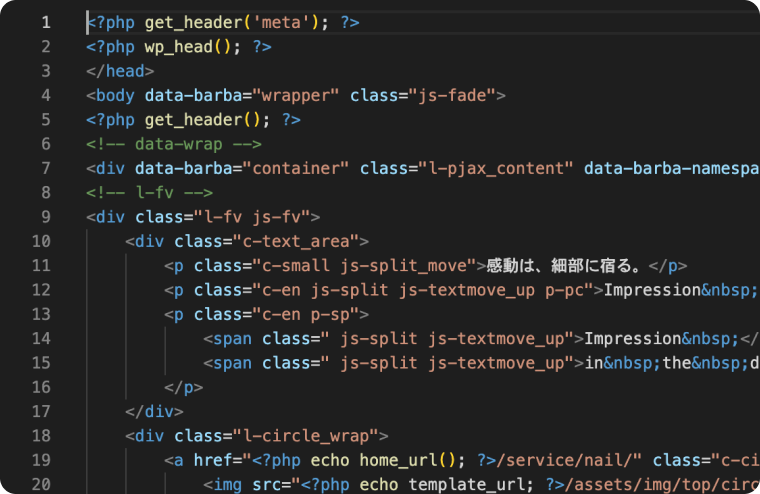The image size is (760, 494).
Task: Click the "c-en p-sp" class value
Action: click(x=306, y=314)
